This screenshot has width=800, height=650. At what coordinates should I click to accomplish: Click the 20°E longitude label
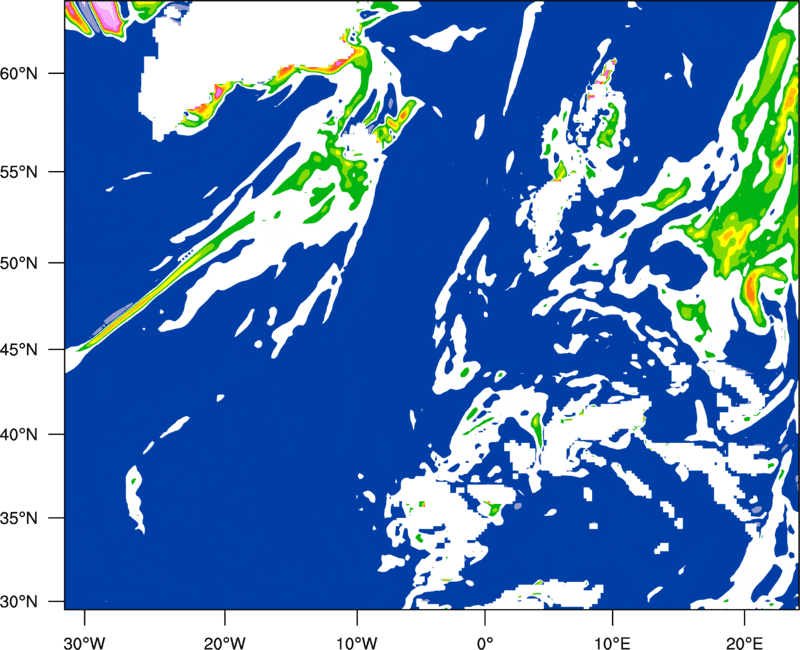click(x=744, y=643)
